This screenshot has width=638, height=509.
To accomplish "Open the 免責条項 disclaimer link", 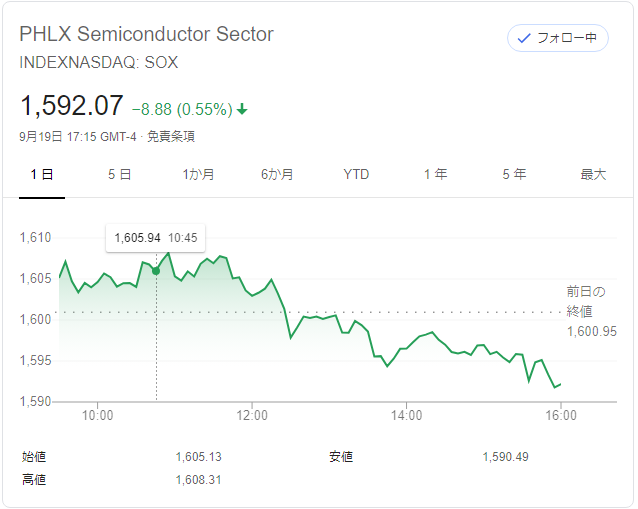I will pos(171,136).
